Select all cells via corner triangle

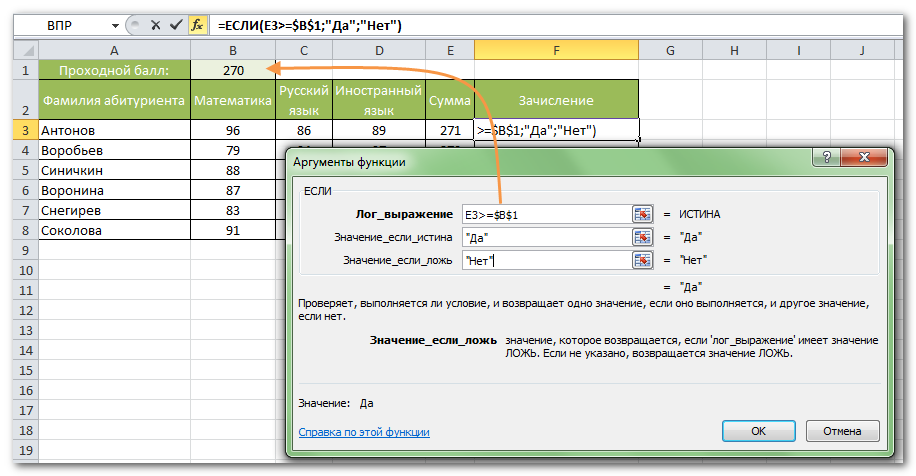[26, 50]
